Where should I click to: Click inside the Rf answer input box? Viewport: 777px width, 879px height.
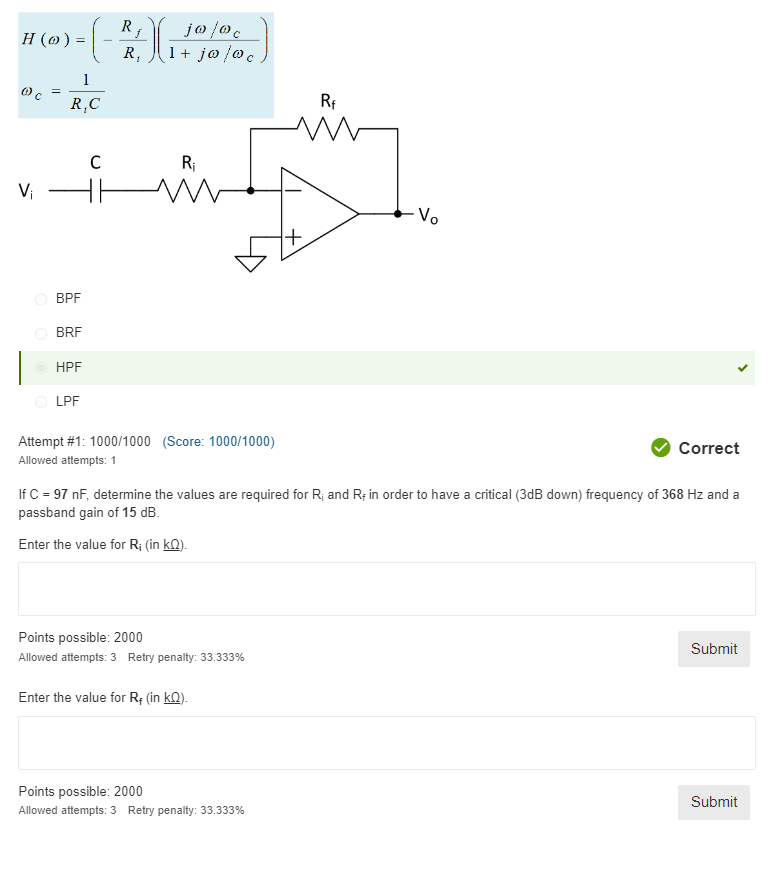tap(388, 742)
